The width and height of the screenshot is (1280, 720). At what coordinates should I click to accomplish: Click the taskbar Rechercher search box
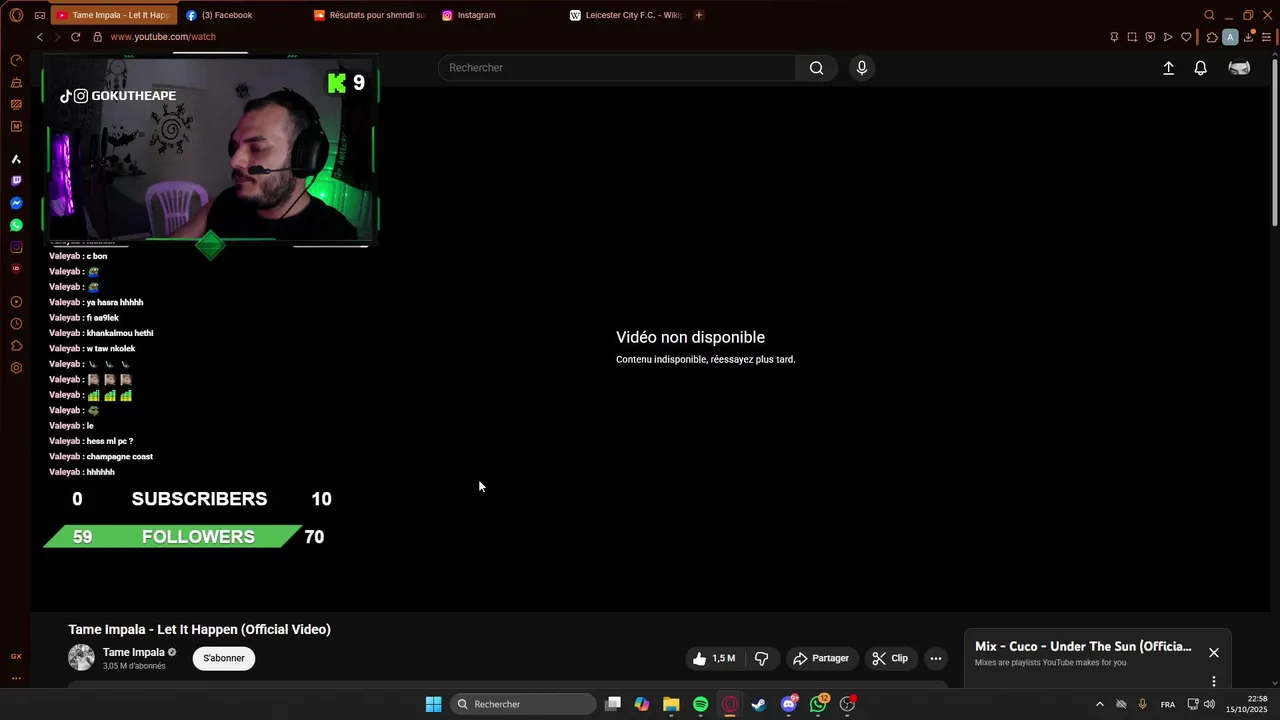pos(523,704)
